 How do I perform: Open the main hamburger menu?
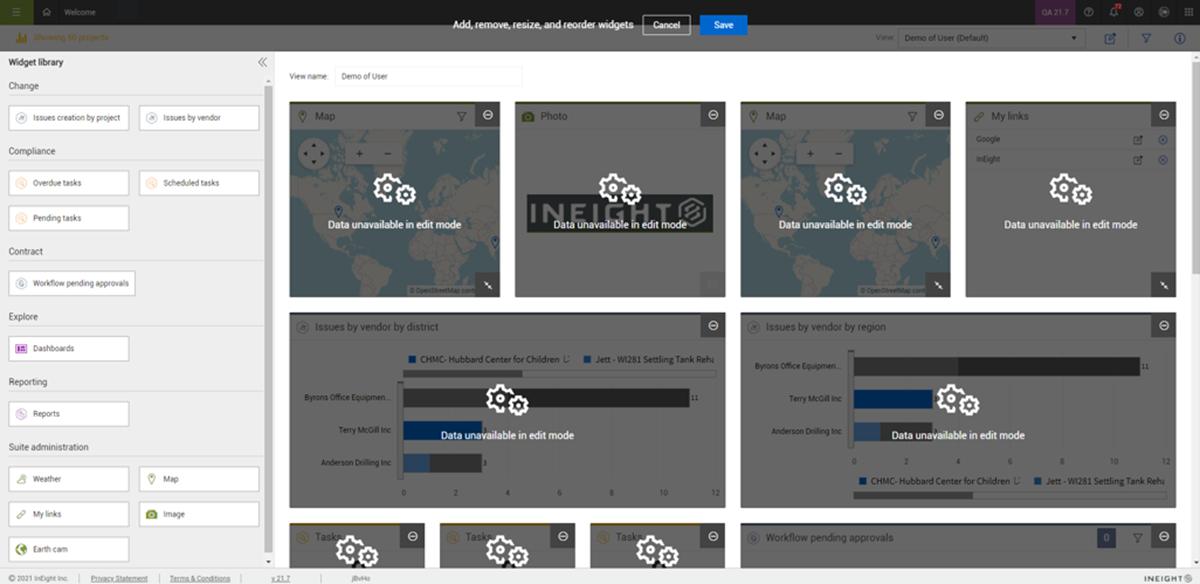point(16,12)
